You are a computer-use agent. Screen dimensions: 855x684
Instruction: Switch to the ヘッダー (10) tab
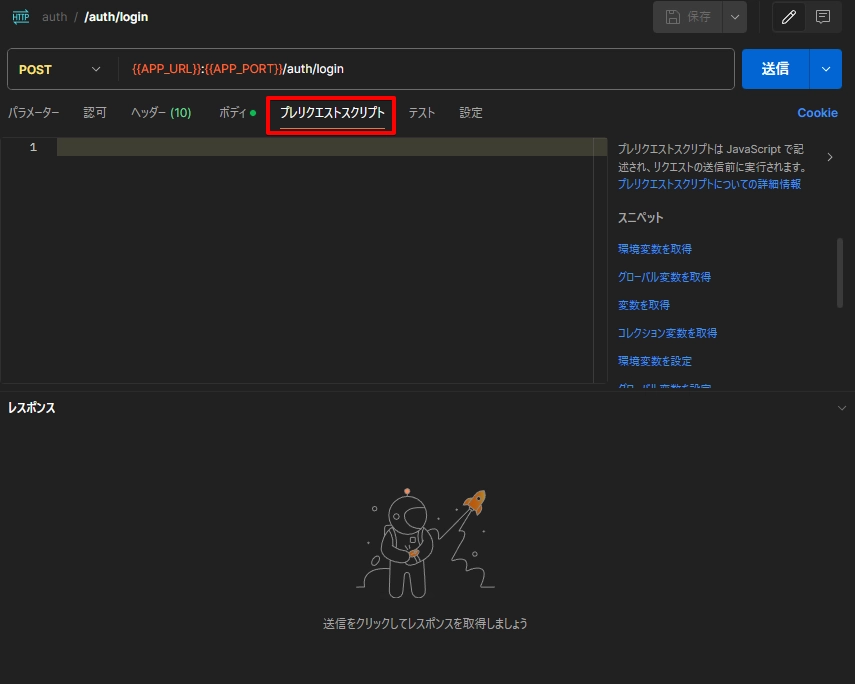coord(161,113)
